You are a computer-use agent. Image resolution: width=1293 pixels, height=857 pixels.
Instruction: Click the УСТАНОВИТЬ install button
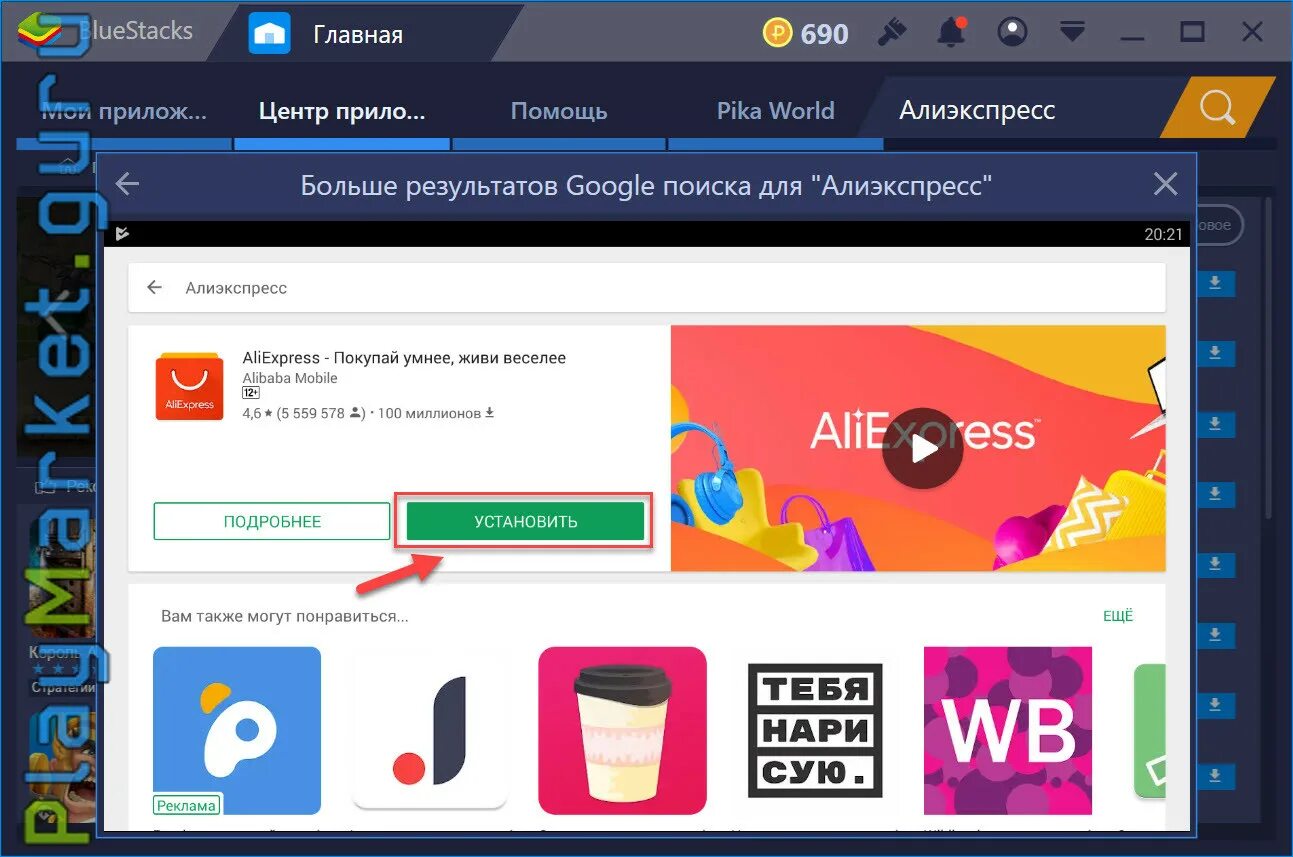pyautogui.click(x=525, y=522)
